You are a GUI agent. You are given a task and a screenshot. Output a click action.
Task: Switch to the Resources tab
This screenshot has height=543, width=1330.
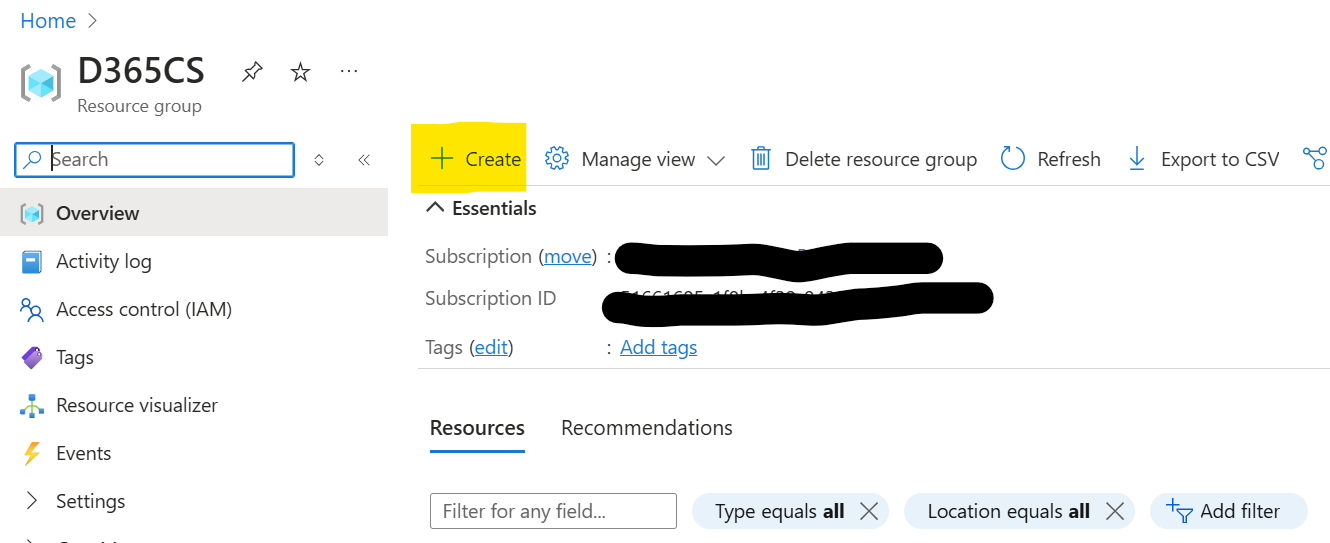(477, 428)
